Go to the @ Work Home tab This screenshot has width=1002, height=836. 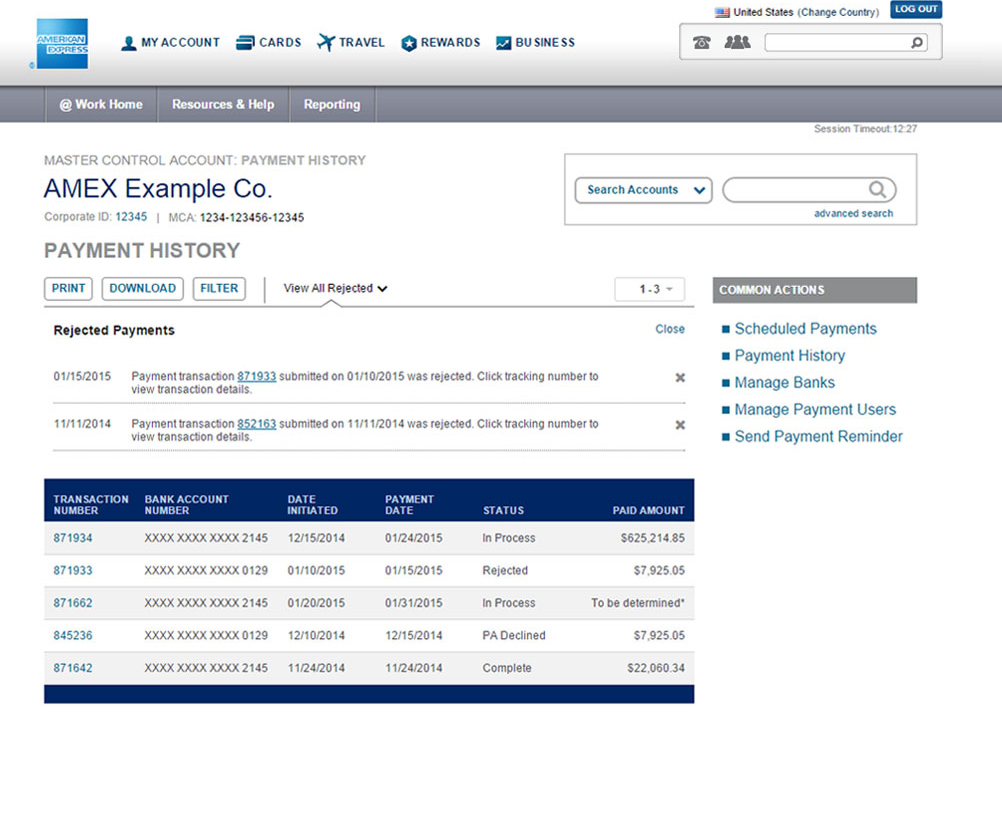point(101,104)
